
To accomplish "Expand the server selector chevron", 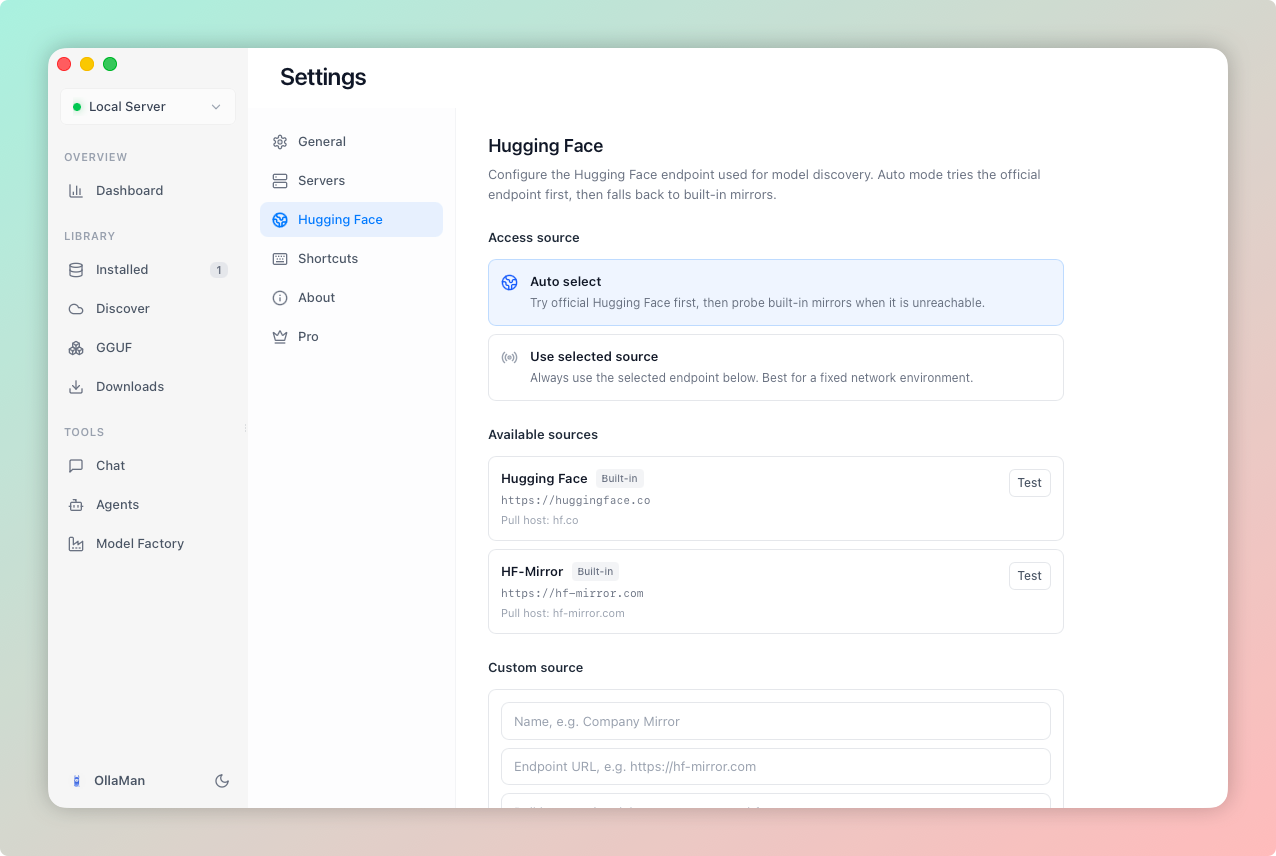I will coord(216,107).
